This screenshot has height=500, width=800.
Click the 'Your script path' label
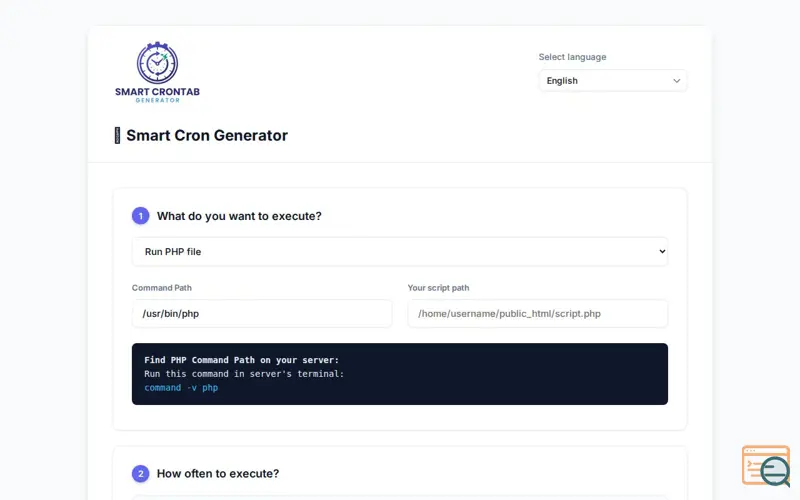438,288
